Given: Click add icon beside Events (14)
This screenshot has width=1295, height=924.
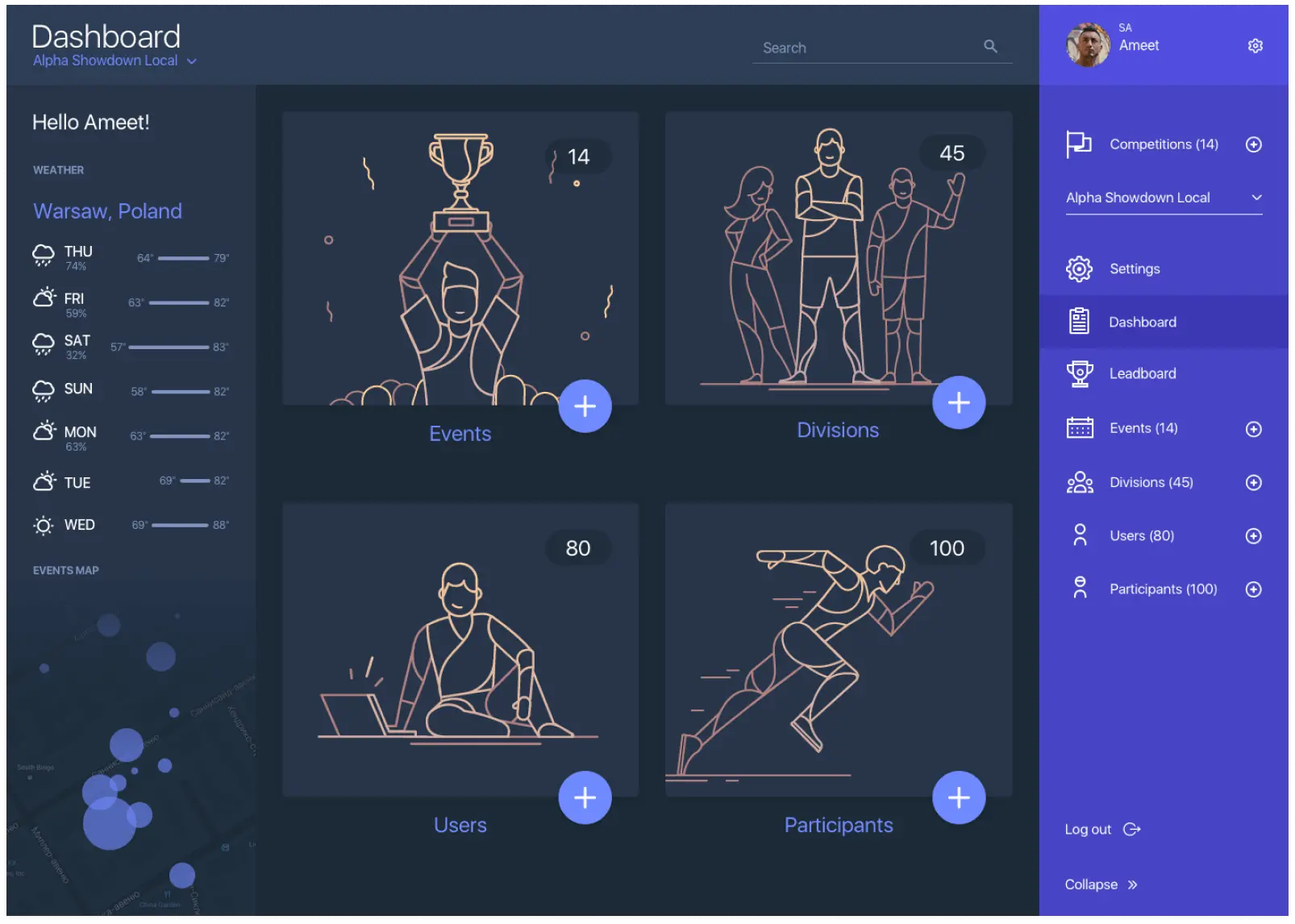Looking at the screenshot, I should pyautogui.click(x=1253, y=429).
